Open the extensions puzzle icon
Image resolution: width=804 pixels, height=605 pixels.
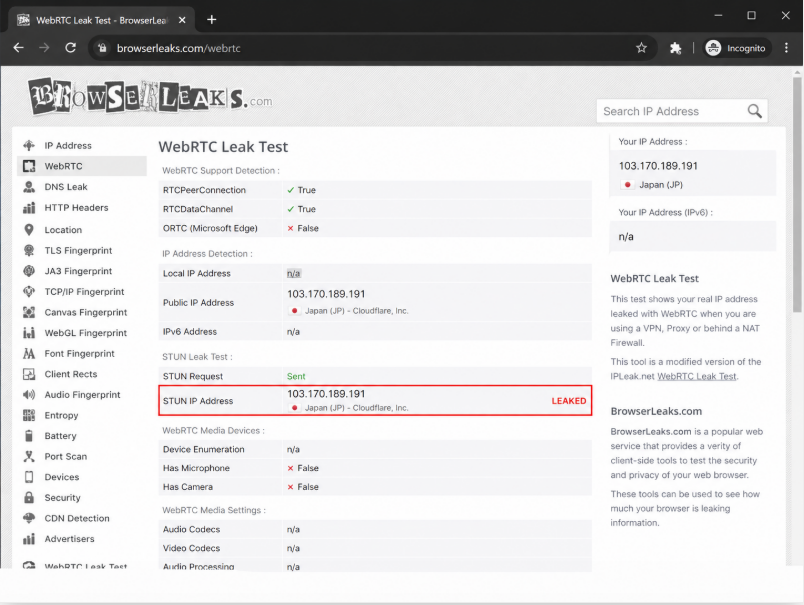coord(675,48)
